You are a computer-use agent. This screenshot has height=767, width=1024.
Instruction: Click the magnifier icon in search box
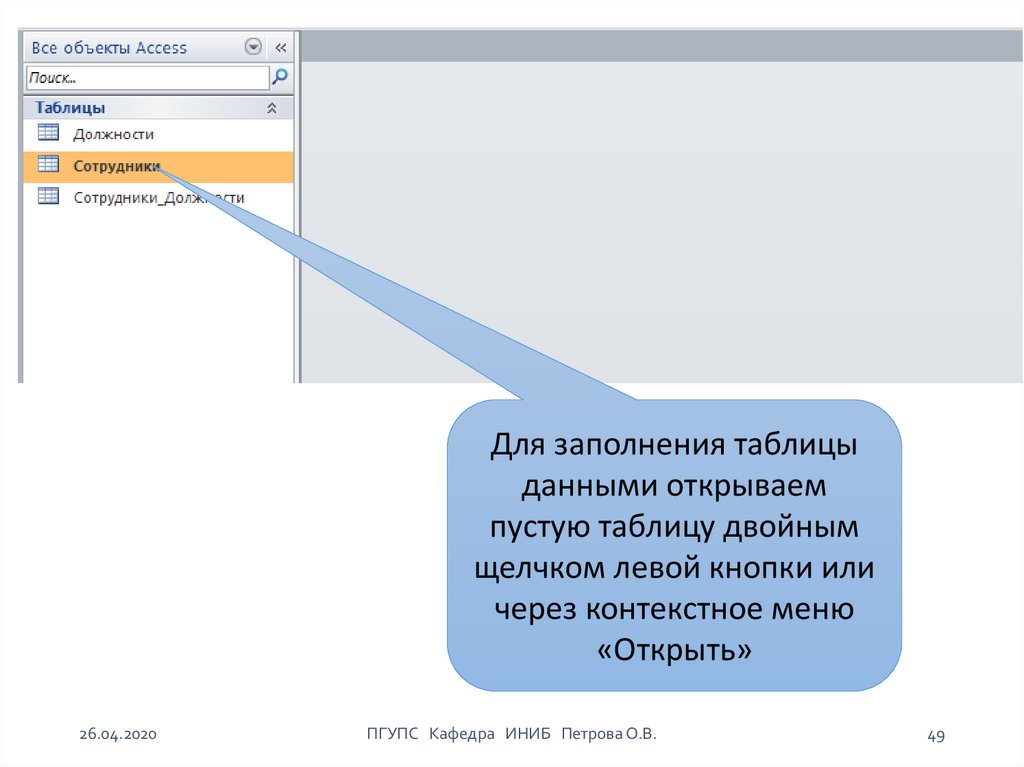pos(281,77)
